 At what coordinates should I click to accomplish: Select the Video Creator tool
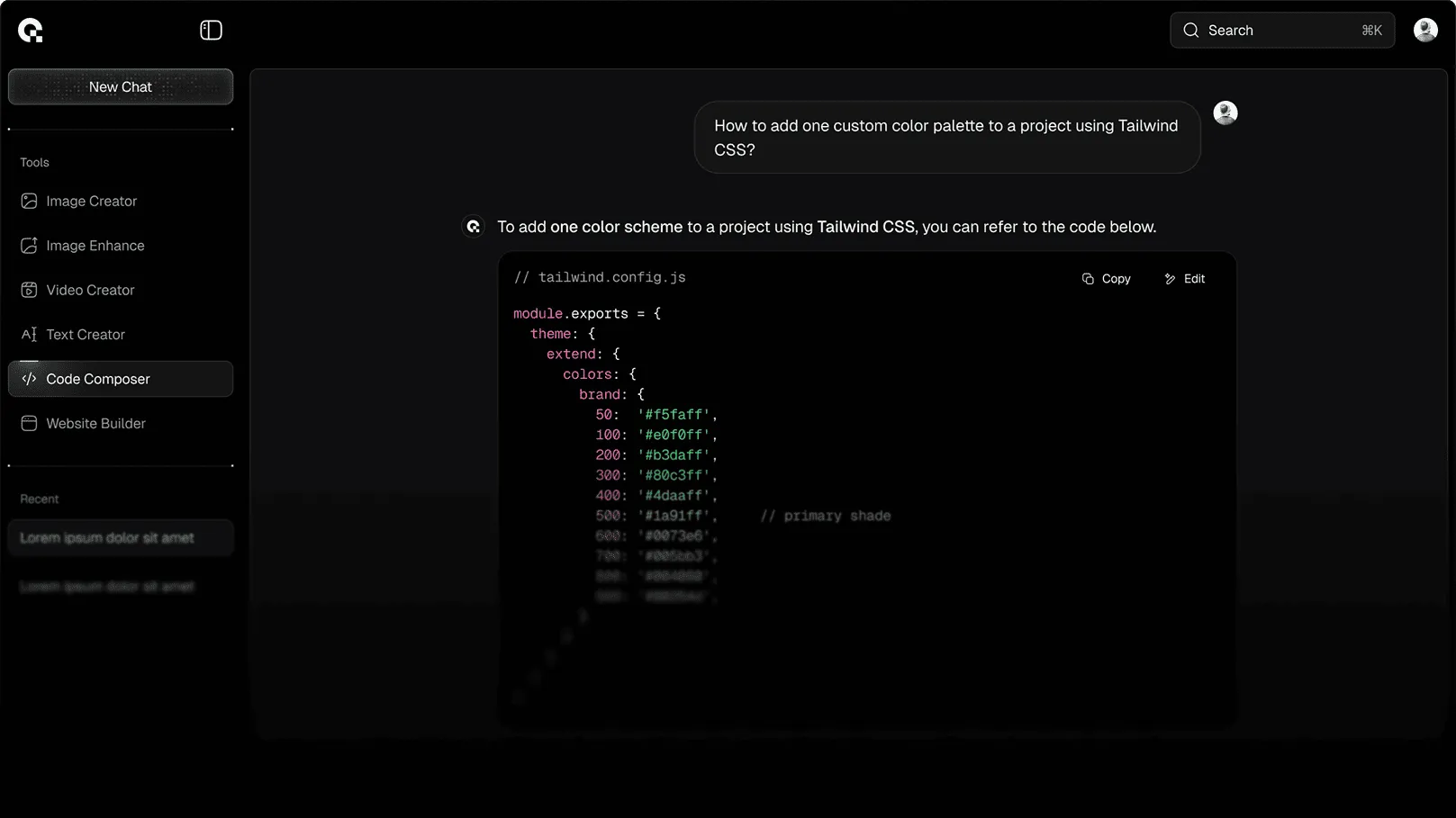point(90,290)
